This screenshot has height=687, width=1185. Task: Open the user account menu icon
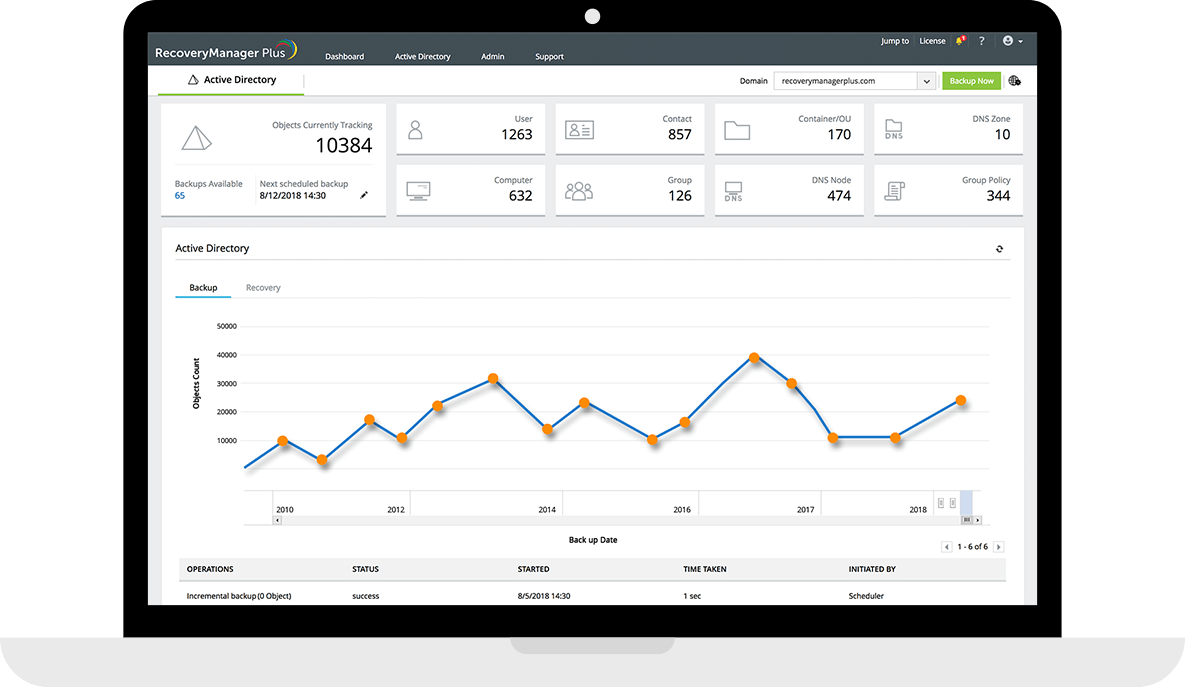(x=1012, y=41)
